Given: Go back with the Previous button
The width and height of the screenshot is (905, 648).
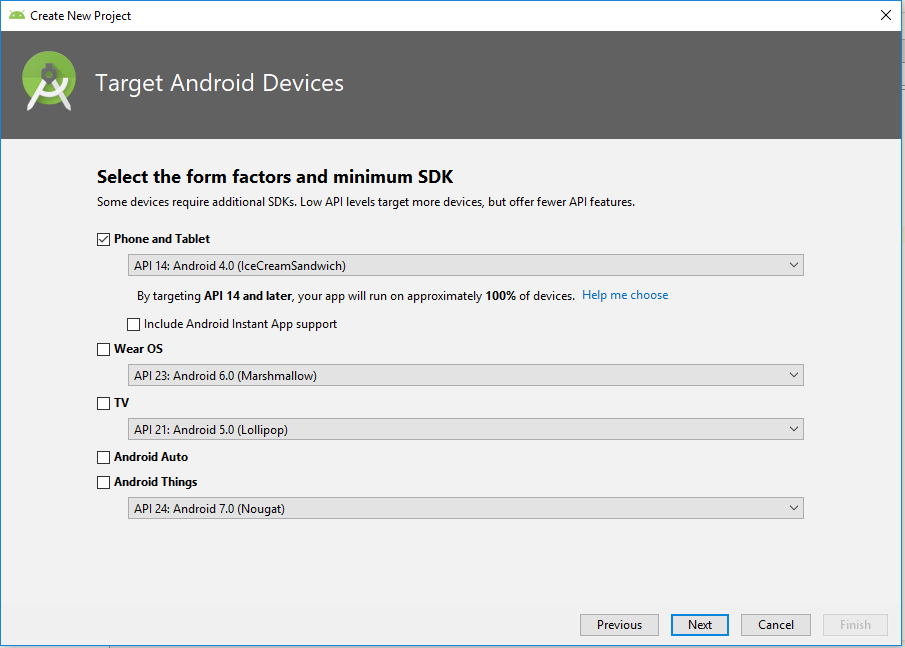Looking at the screenshot, I should (619, 625).
